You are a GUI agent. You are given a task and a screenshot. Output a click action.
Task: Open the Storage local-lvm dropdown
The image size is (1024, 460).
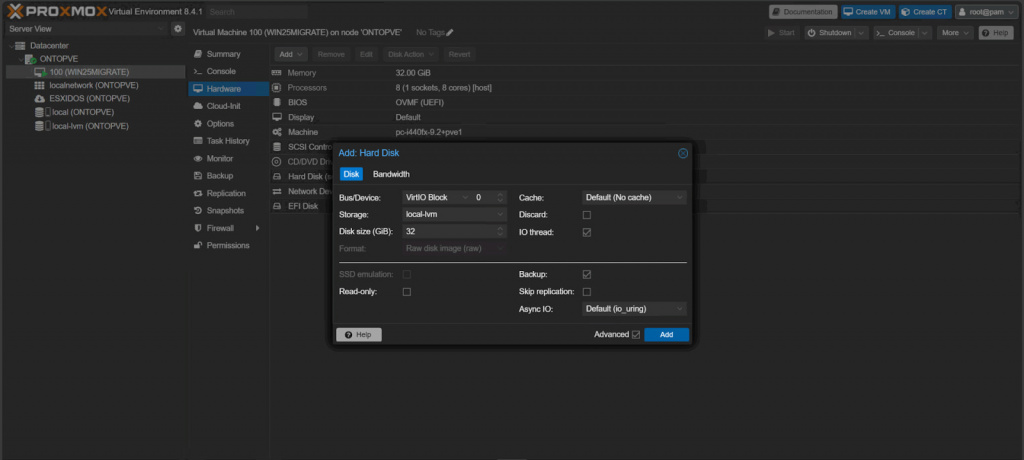[x=454, y=214]
